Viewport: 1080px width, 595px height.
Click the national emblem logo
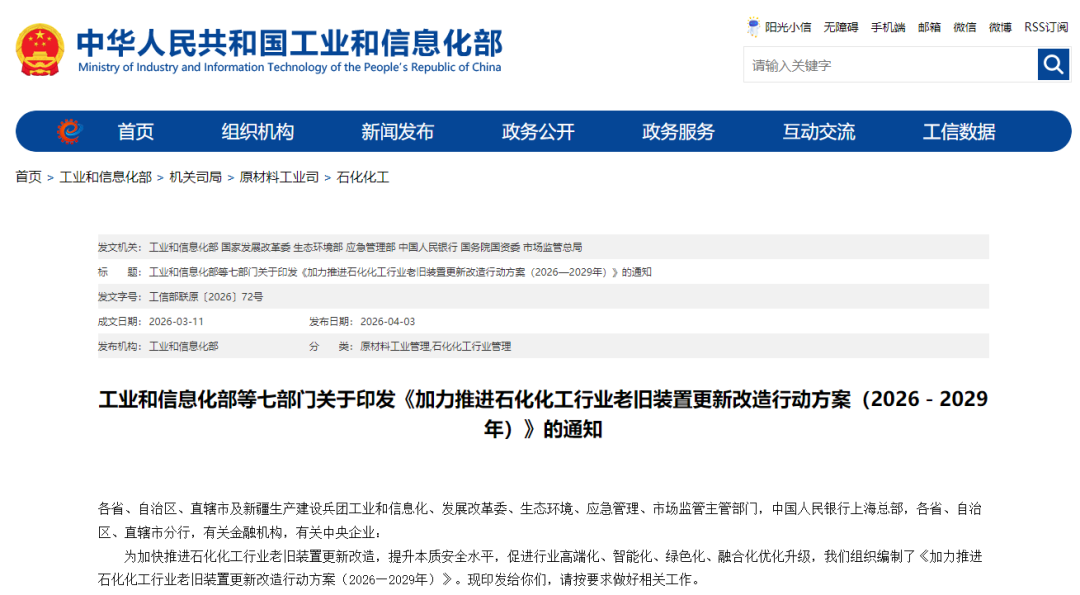pos(40,49)
